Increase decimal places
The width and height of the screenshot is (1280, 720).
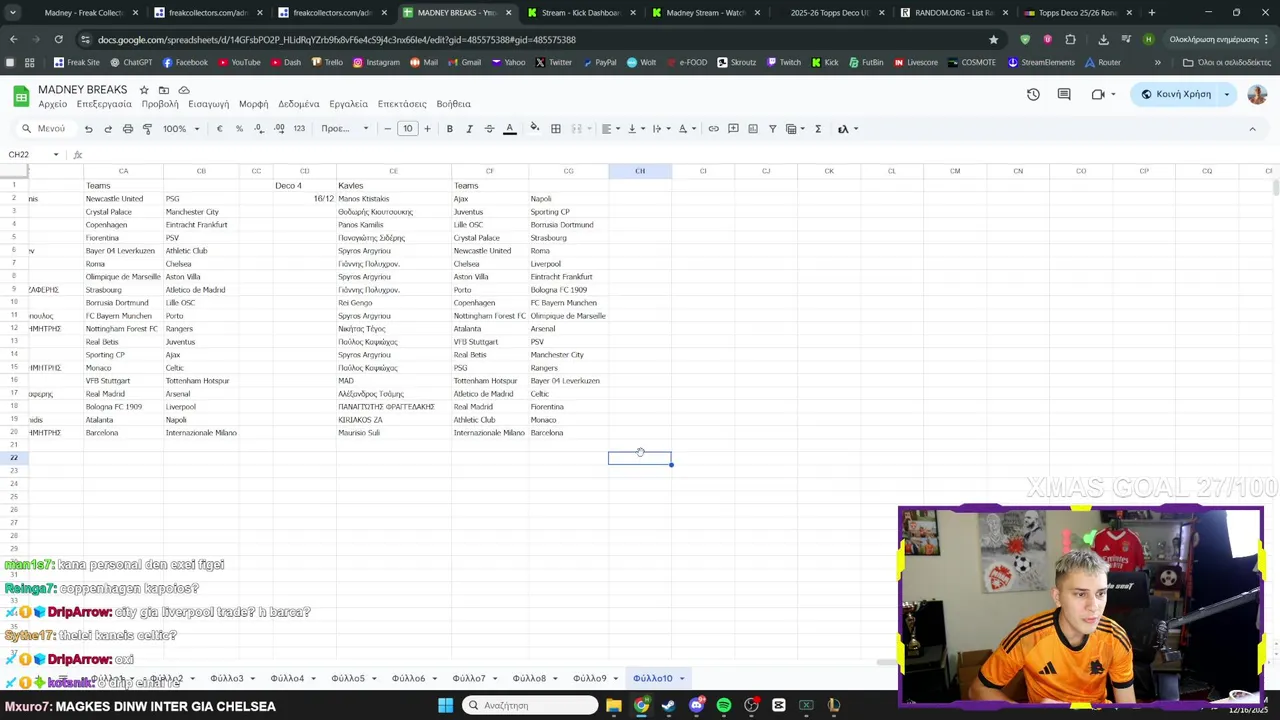point(279,129)
